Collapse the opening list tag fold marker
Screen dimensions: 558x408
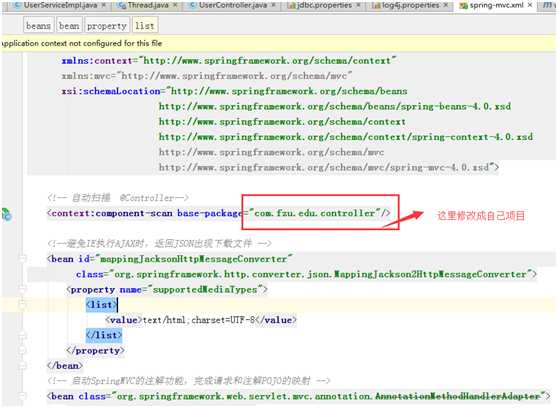point(22,304)
